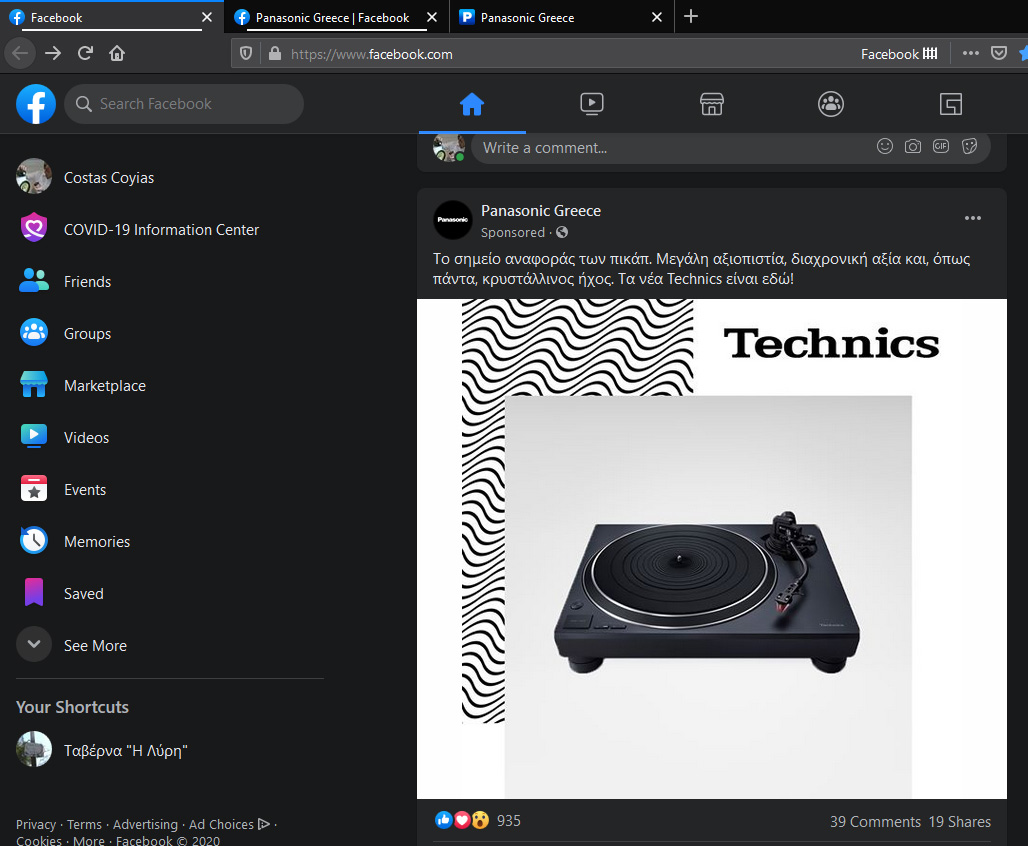The width and height of the screenshot is (1028, 846).
Task: Add a sticker to the comment
Action: coord(970,146)
